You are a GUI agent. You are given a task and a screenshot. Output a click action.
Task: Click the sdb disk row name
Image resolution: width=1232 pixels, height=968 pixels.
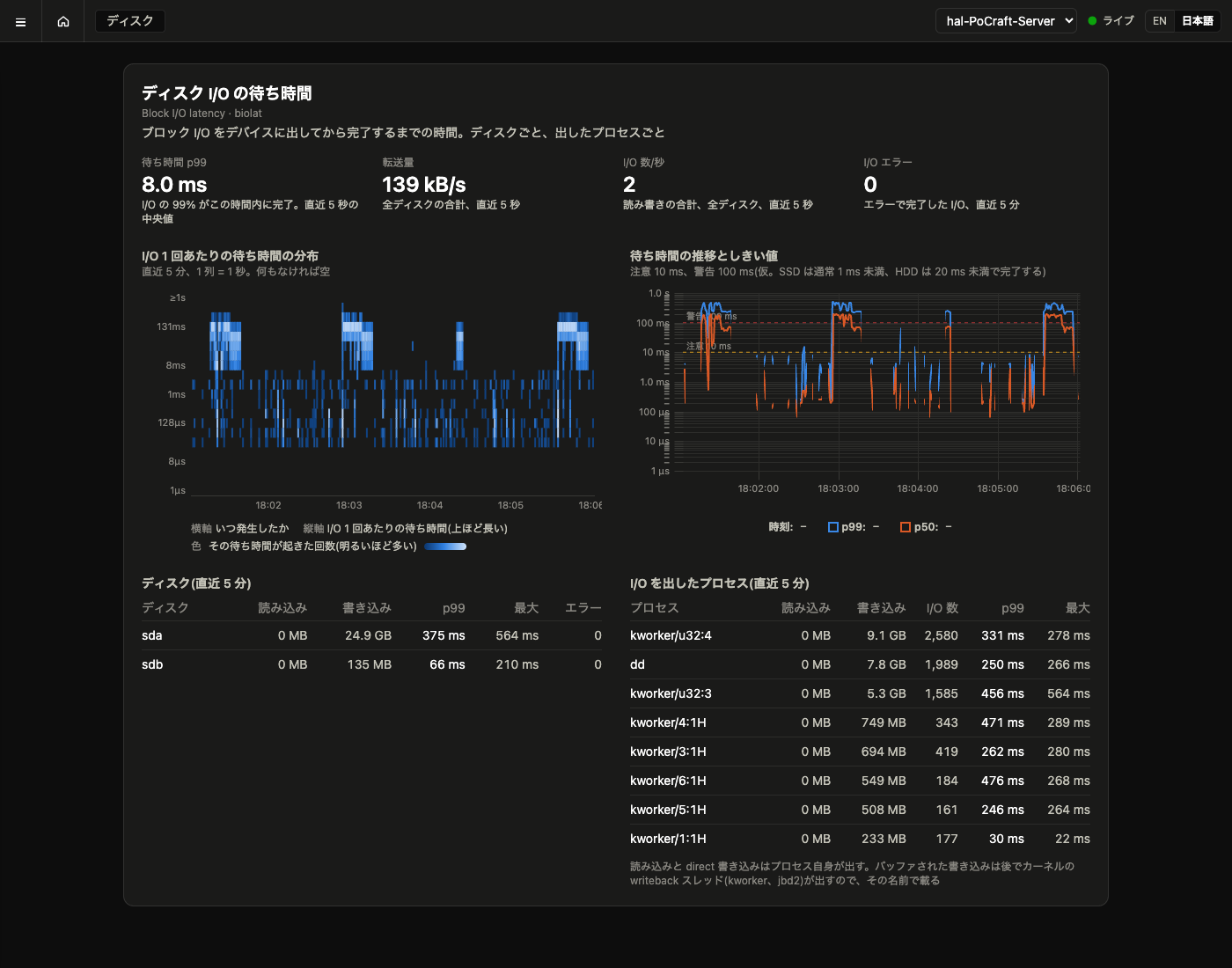pyautogui.click(x=152, y=664)
